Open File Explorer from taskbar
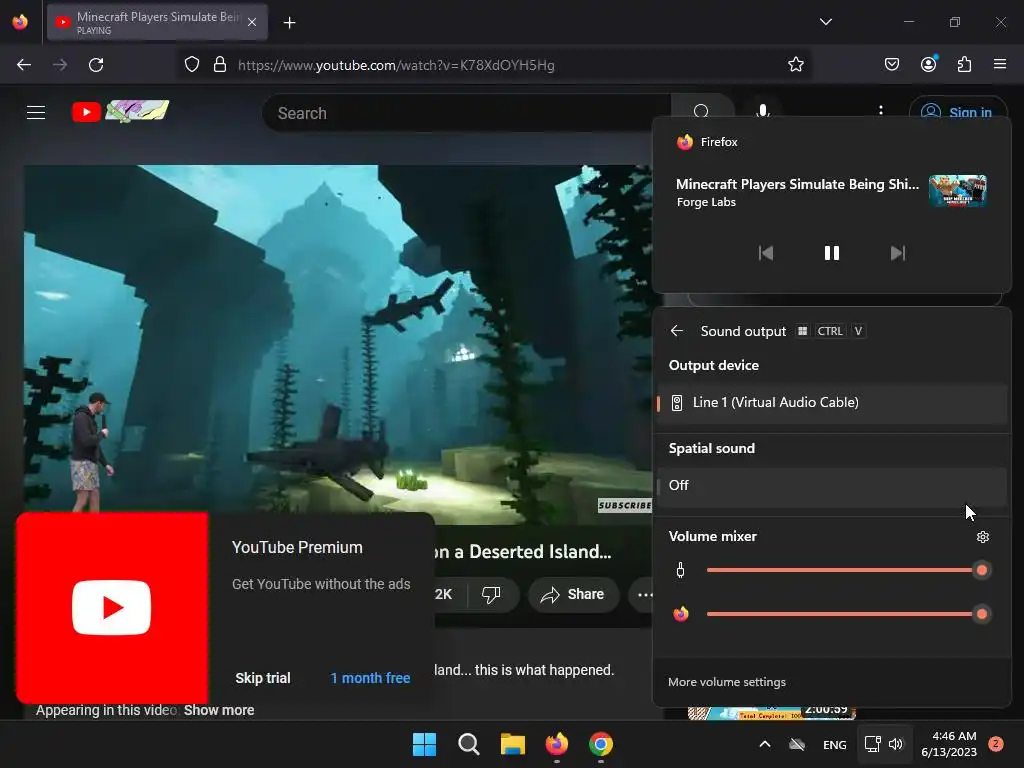 [513, 744]
